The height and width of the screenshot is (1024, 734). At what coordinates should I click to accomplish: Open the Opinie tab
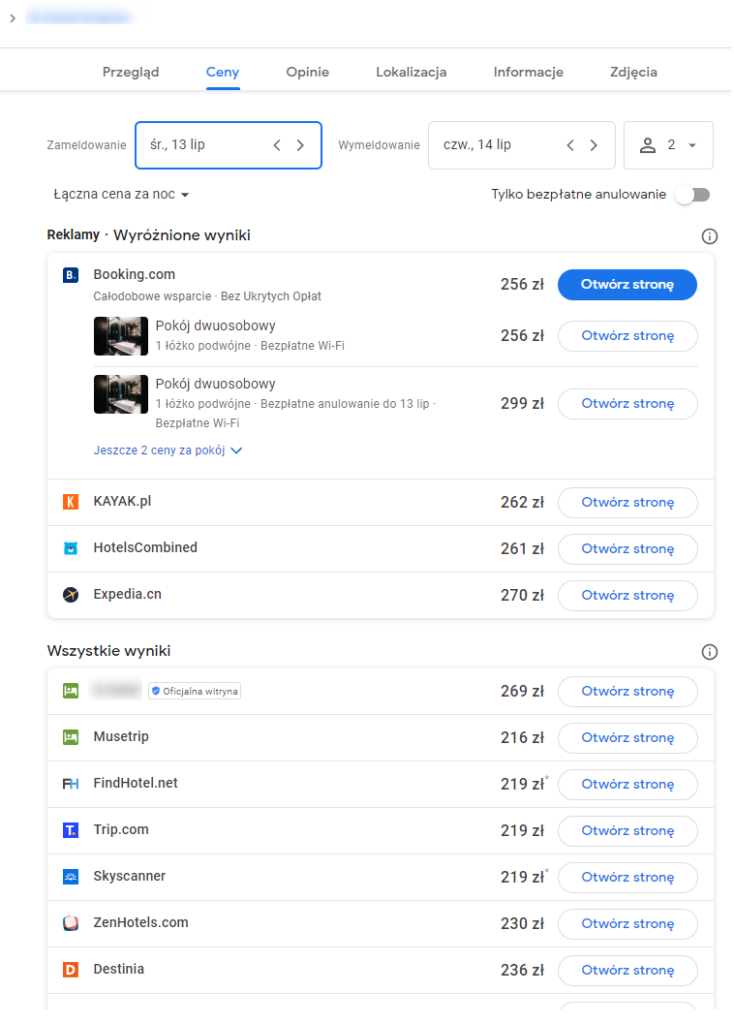click(x=308, y=72)
